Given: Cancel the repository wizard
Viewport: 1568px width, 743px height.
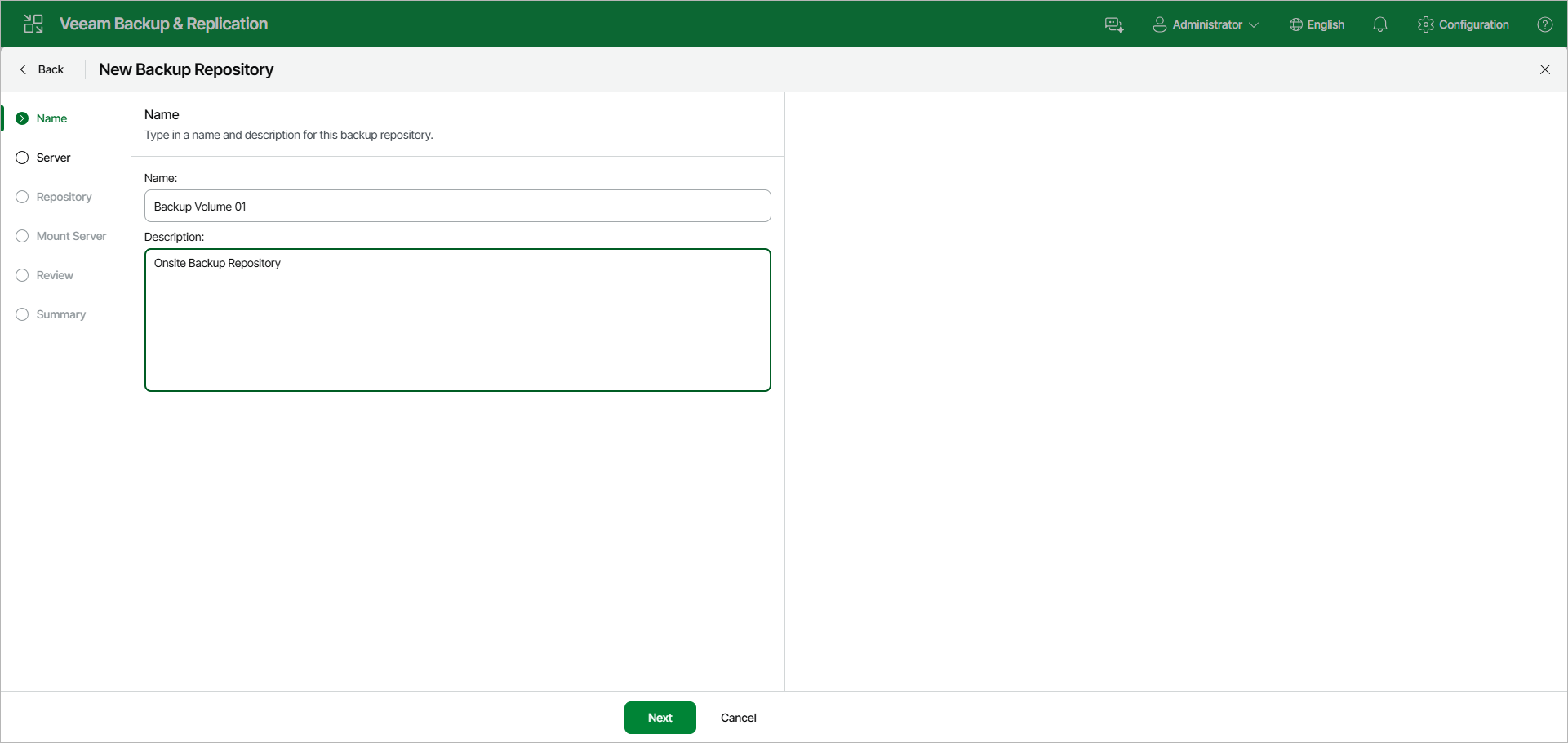Looking at the screenshot, I should coord(739,718).
